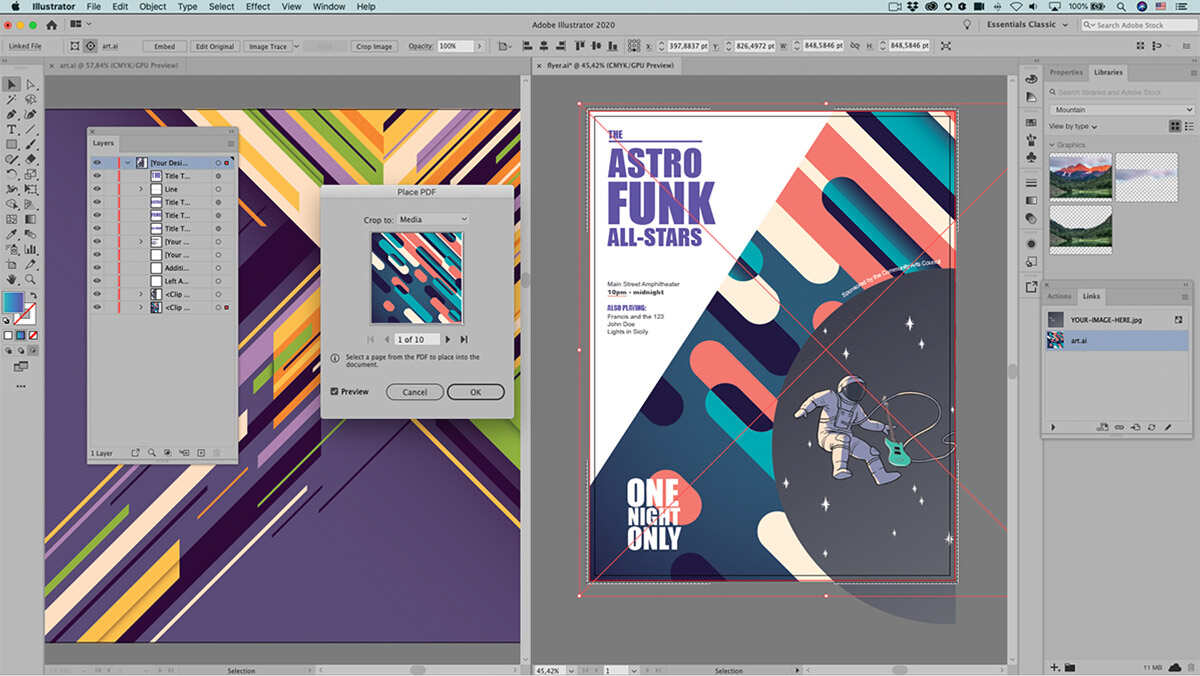Hide the Line layer with eye icon

pyautogui.click(x=97, y=189)
